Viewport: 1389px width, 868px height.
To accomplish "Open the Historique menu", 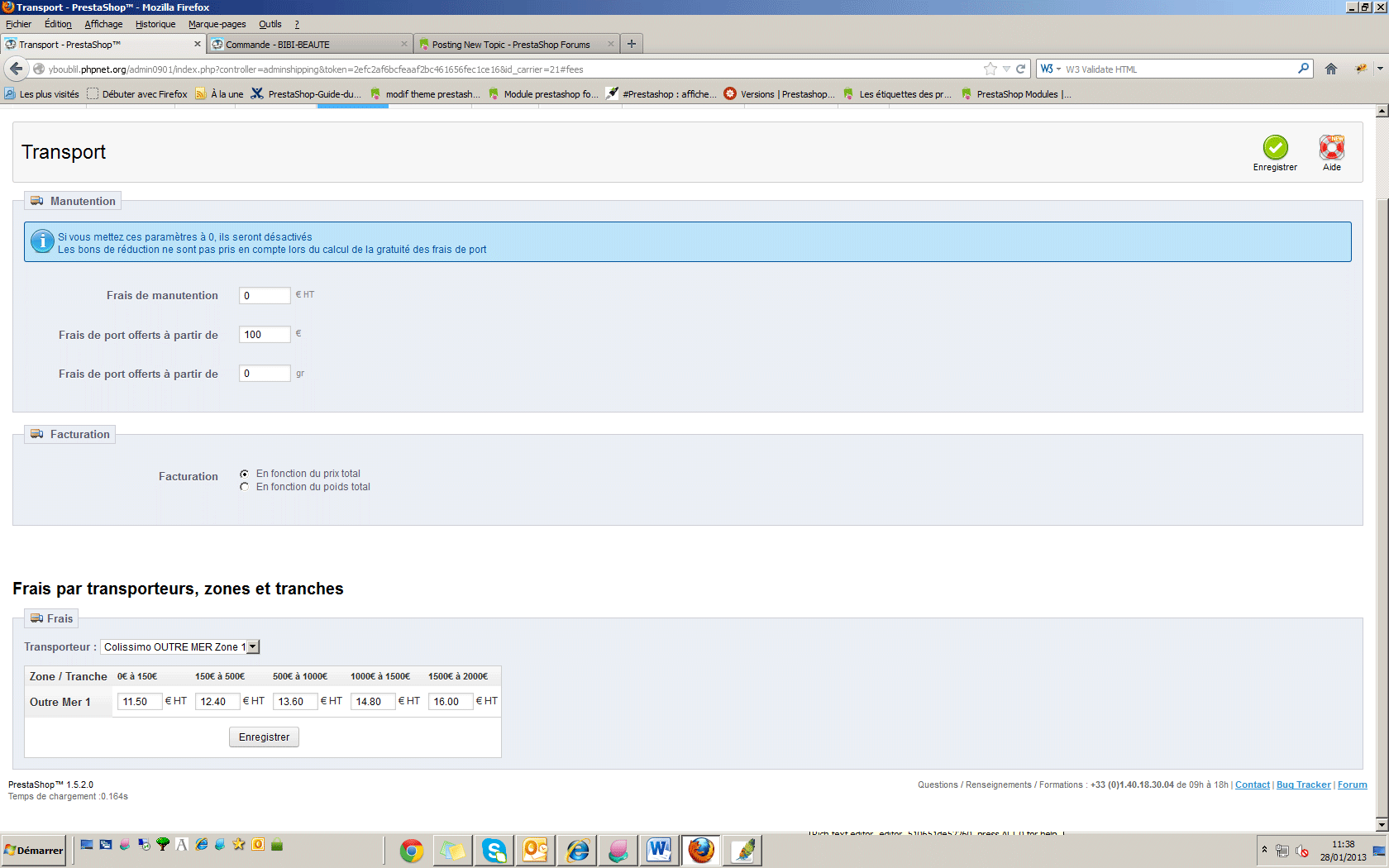I will click(x=155, y=24).
